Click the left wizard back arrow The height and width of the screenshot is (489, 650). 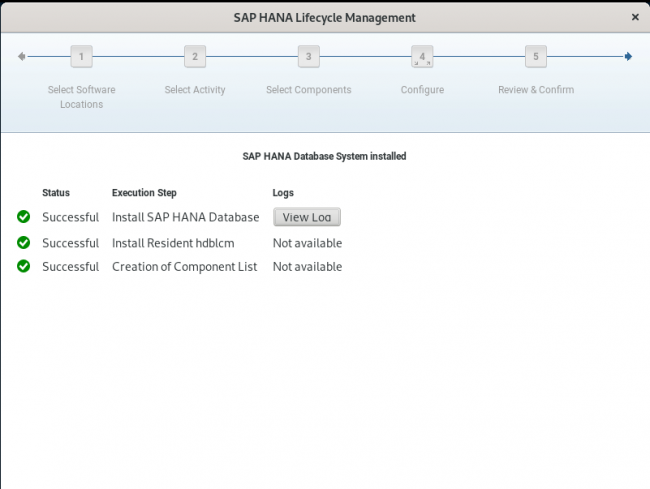pyautogui.click(x=22, y=56)
